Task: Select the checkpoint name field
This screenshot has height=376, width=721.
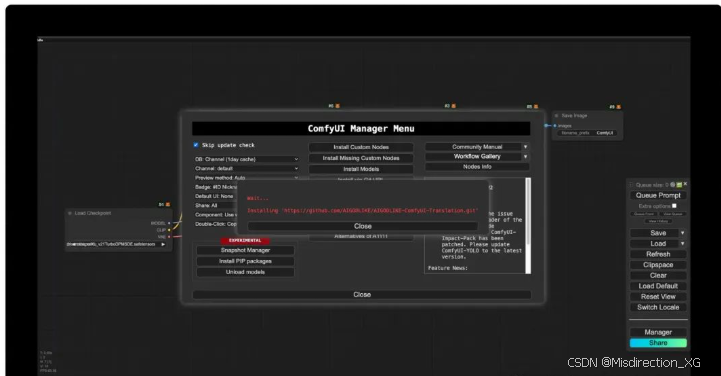Action: click(116, 244)
